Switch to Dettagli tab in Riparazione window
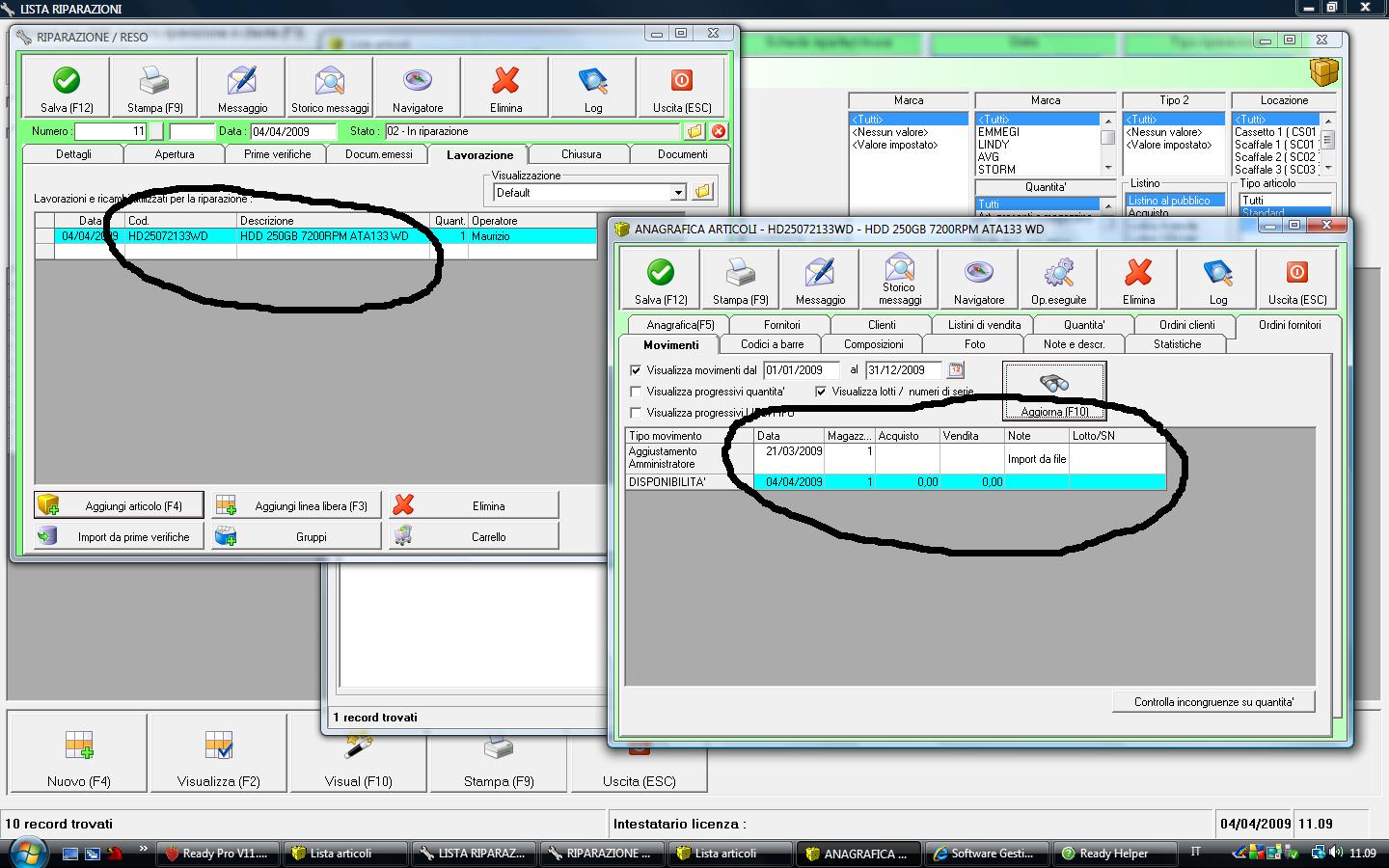The image size is (1389, 868). coord(73,154)
